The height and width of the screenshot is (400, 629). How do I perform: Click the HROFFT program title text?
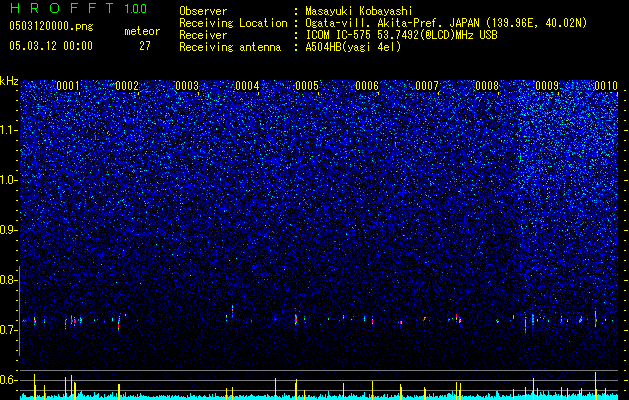click(62, 8)
